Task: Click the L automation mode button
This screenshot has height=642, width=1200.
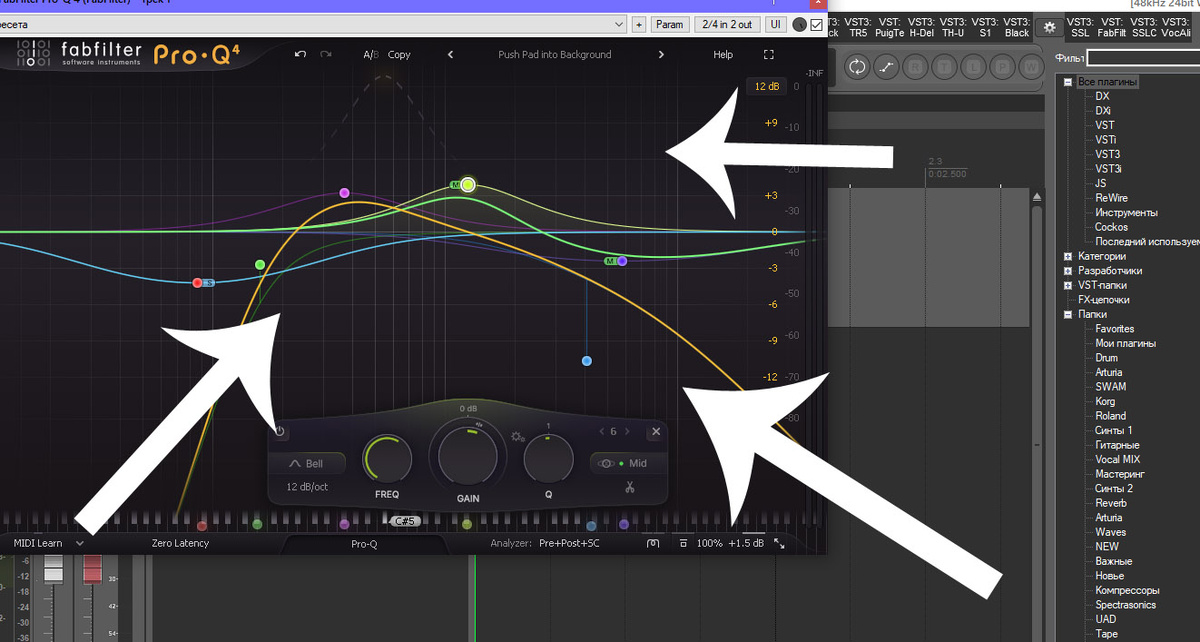Action: click(973, 67)
